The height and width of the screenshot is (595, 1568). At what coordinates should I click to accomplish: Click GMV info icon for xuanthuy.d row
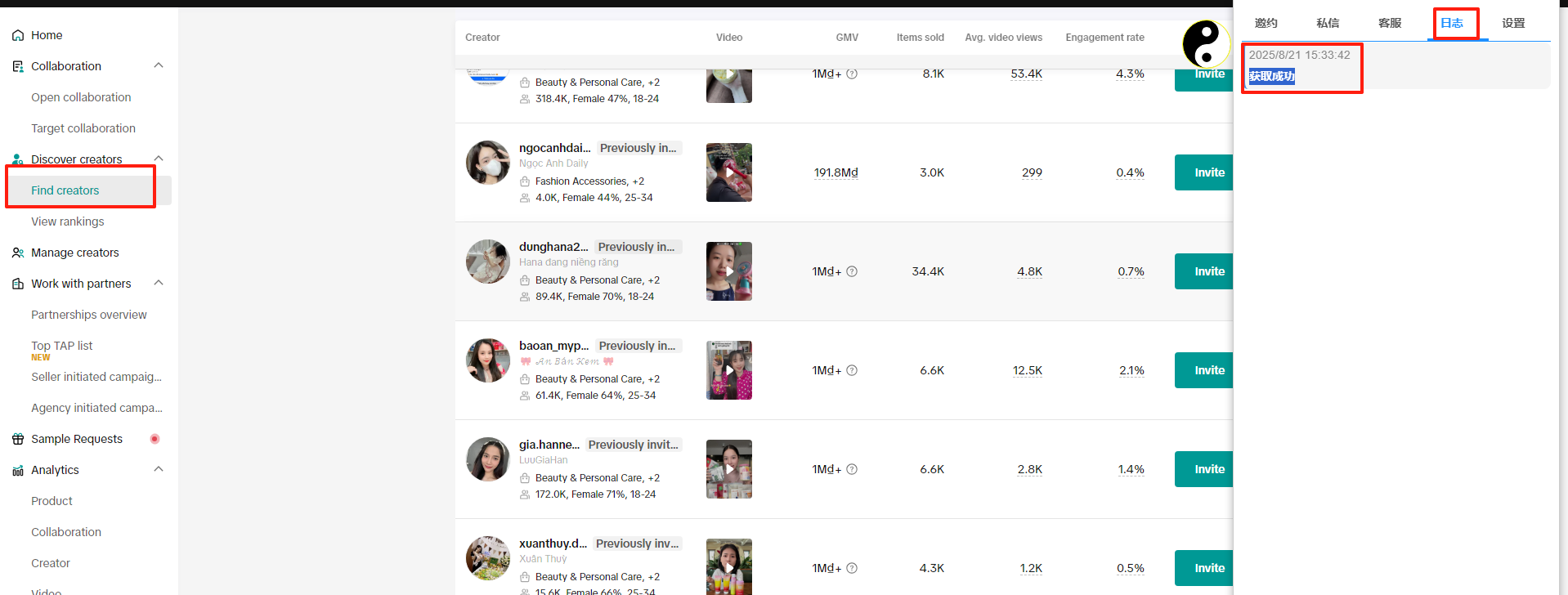[852, 568]
